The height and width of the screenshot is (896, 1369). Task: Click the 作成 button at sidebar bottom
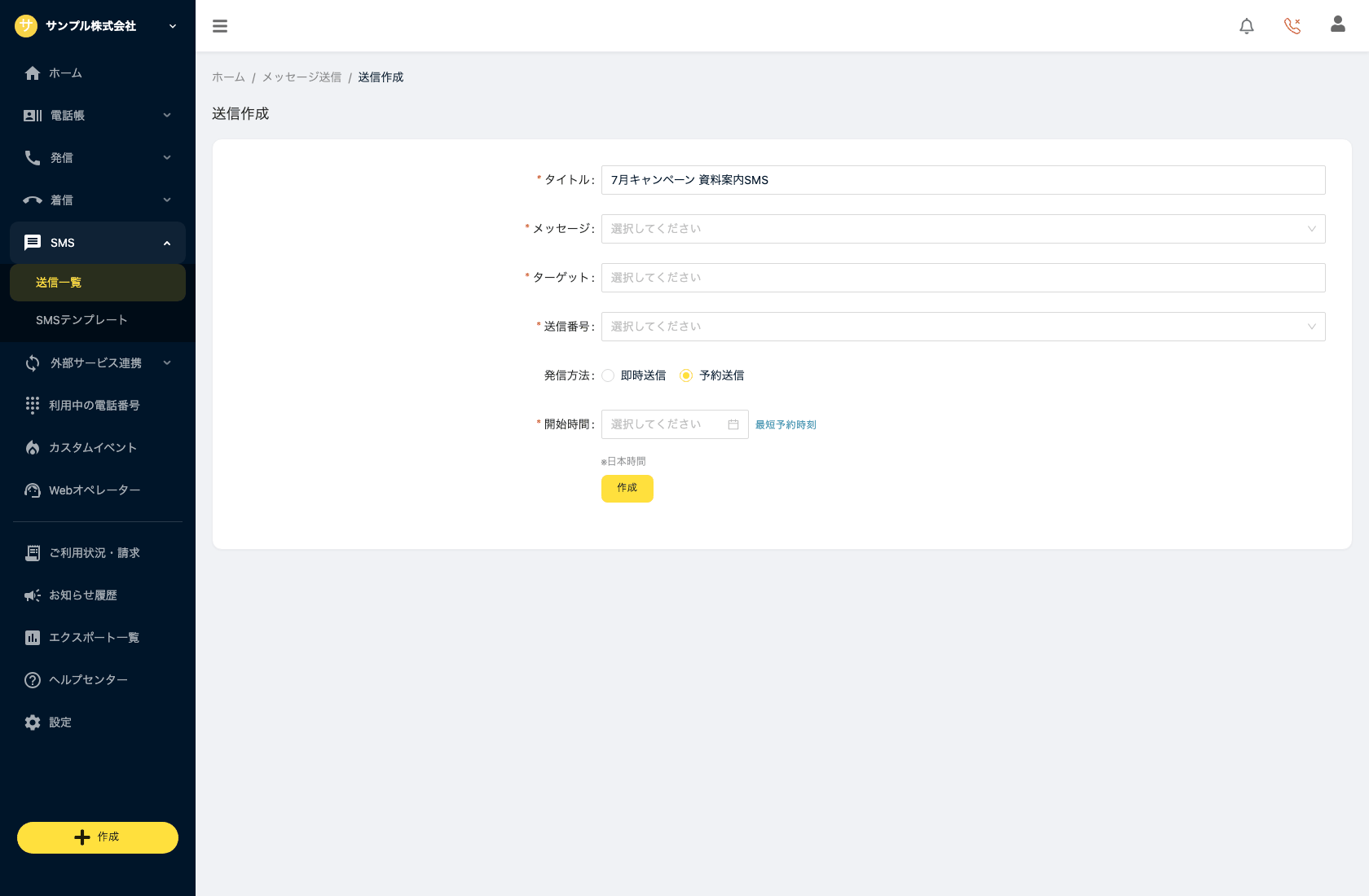pyautogui.click(x=98, y=837)
